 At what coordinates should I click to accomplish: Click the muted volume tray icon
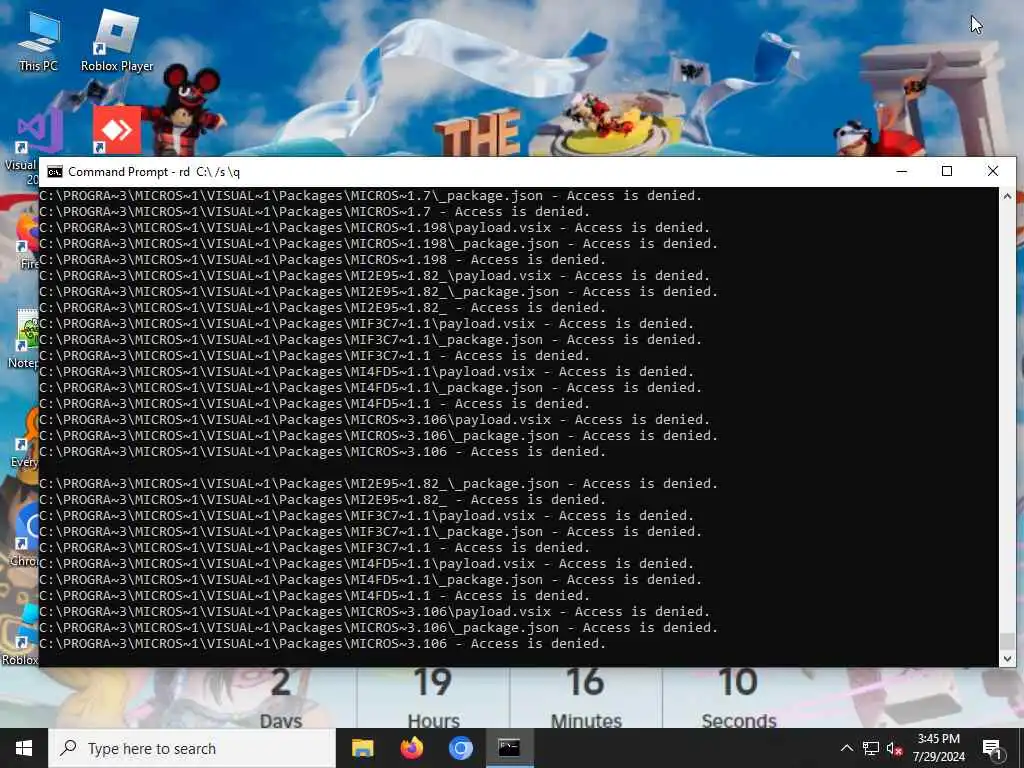coord(894,748)
